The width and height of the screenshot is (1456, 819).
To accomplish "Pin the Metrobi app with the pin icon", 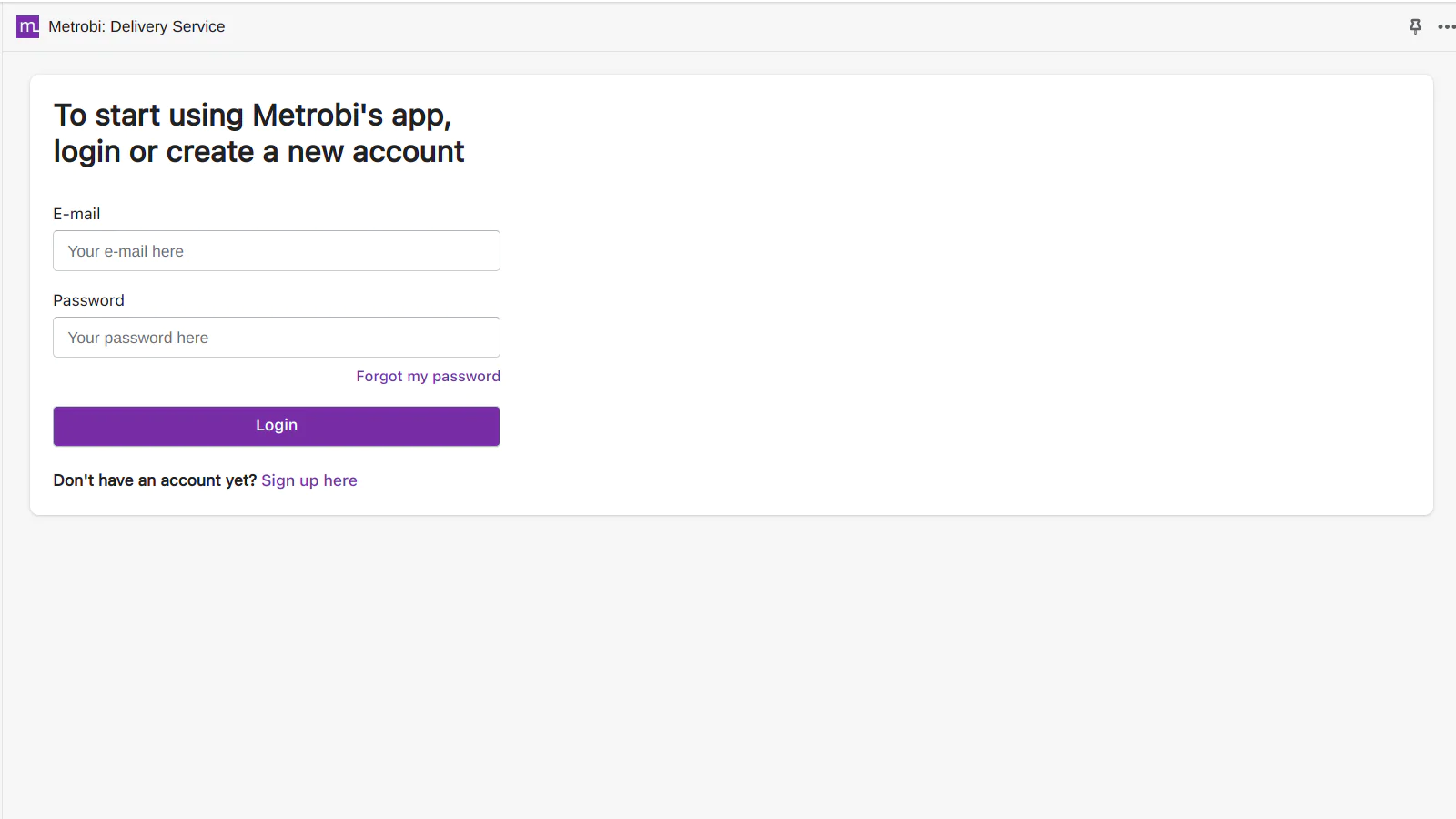I will [1415, 26].
